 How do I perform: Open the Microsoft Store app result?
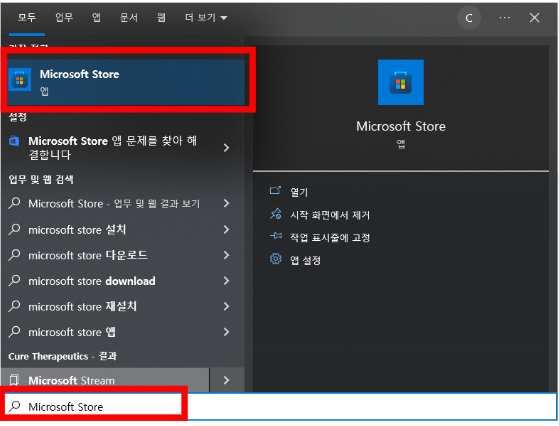coord(126,82)
